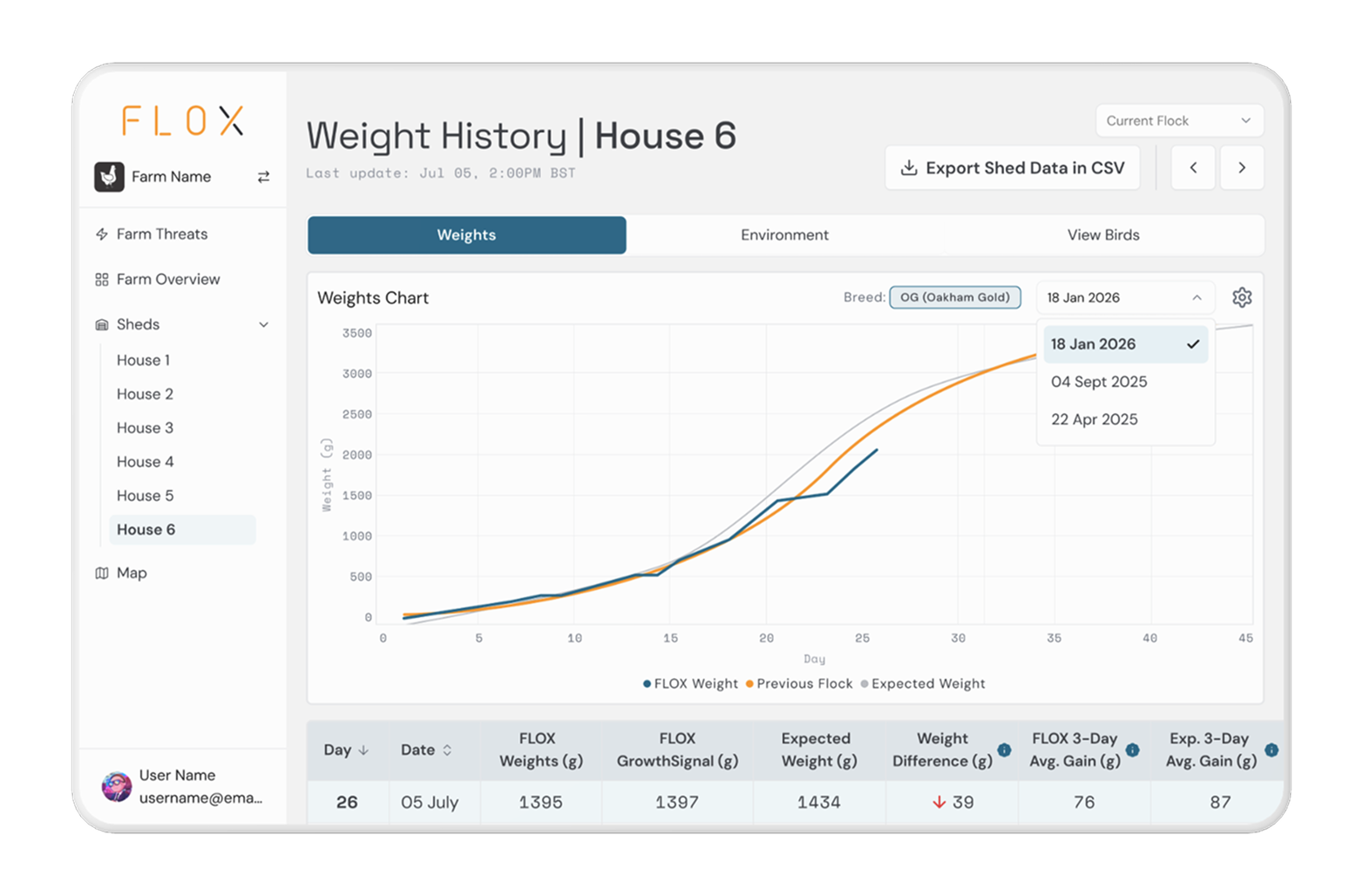Click the FLOX GrowthSignal (g) column header
1363x896 pixels.
tap(677, 750)
